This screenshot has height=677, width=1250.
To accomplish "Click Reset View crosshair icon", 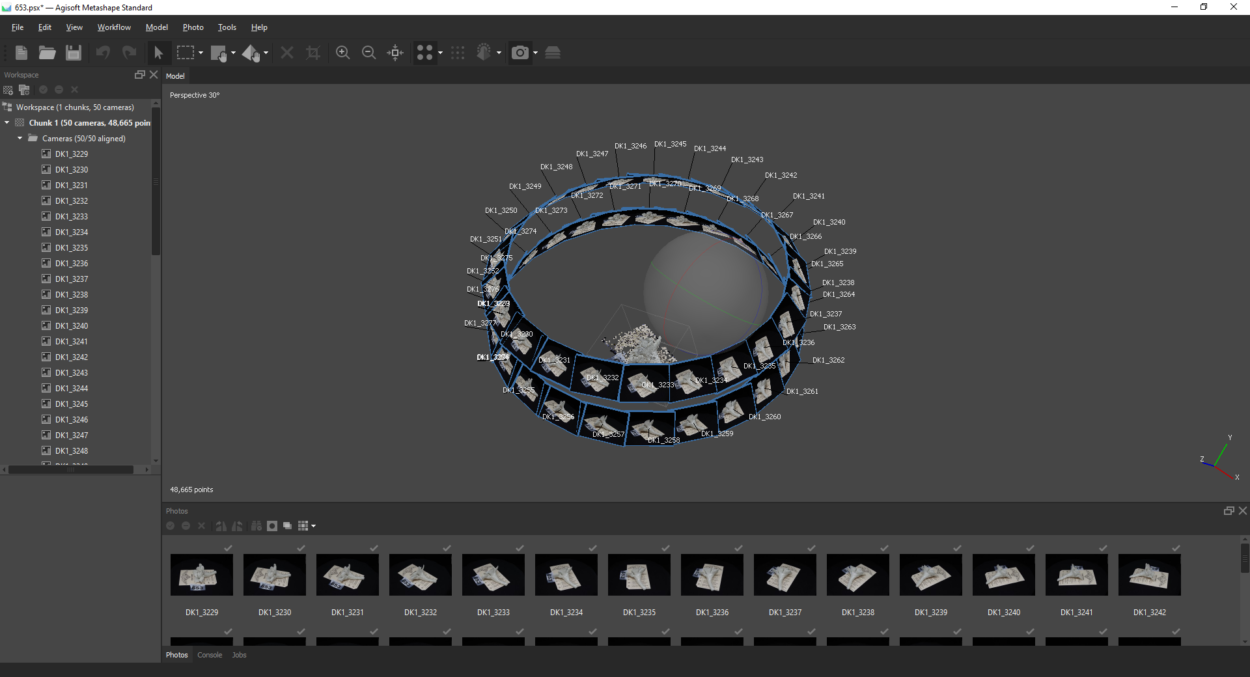I will 394,52.
